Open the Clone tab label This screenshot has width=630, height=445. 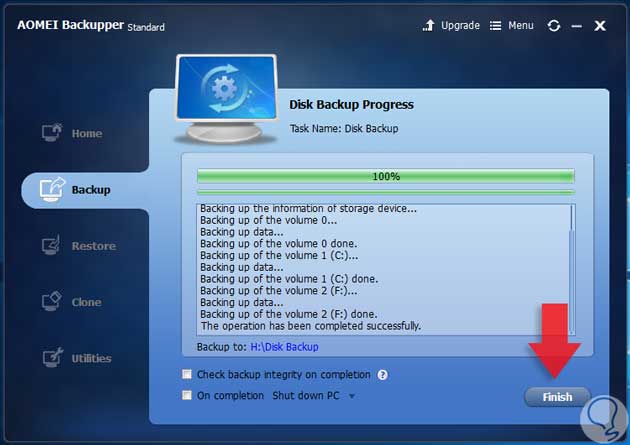click(86, 302)
